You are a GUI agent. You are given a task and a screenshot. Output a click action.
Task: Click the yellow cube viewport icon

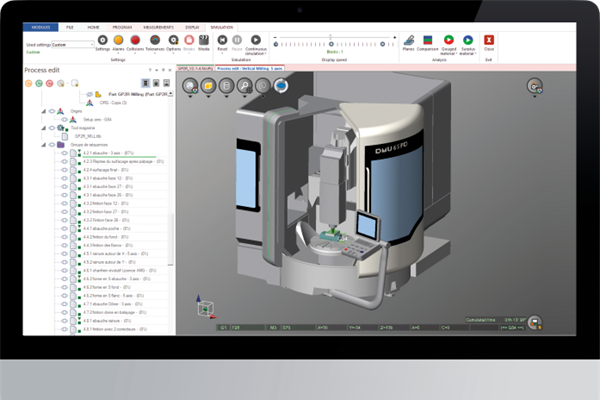pyautogui.click(x=208, y=86)
